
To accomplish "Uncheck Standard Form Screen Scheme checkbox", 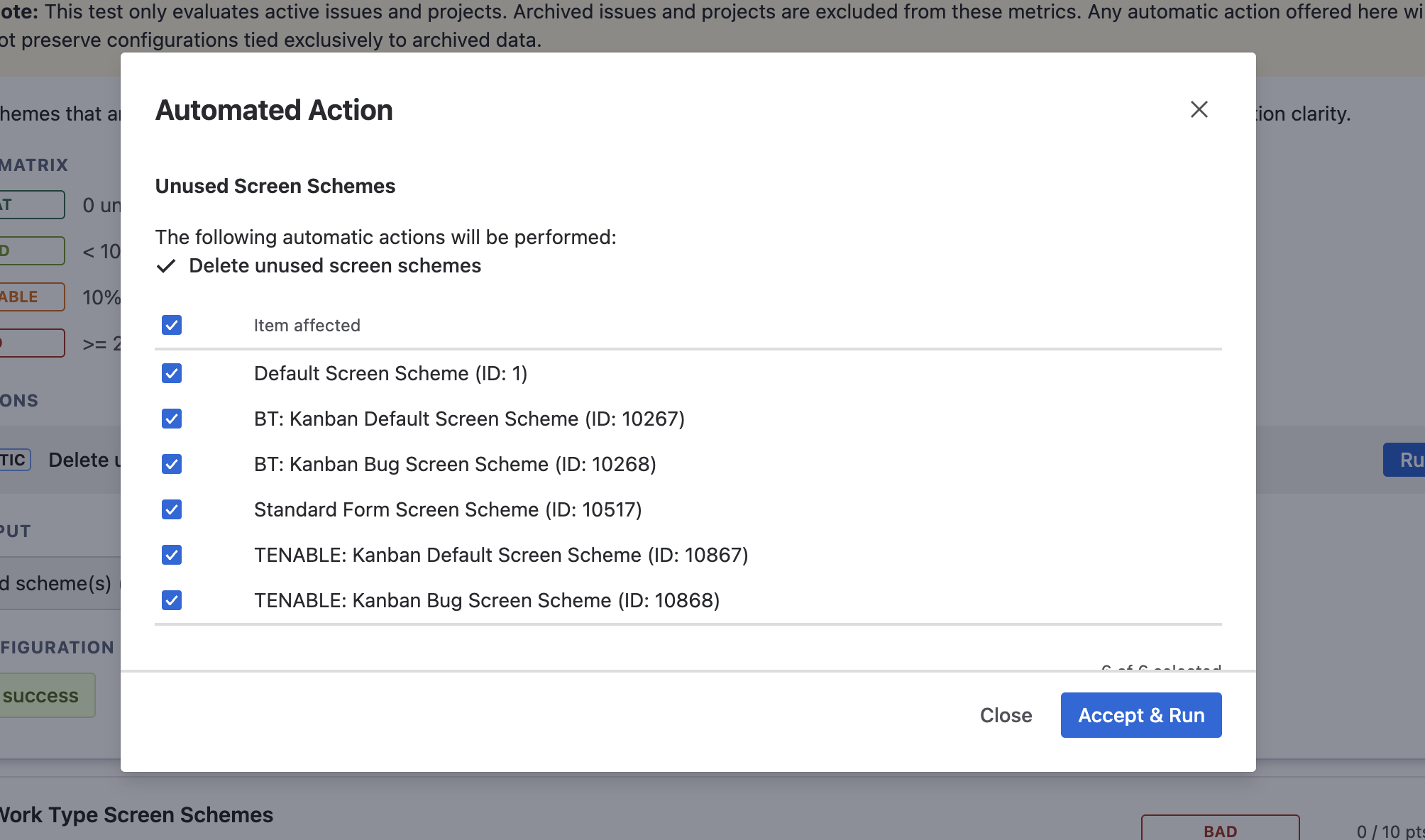I will click(x=172, y=509).
